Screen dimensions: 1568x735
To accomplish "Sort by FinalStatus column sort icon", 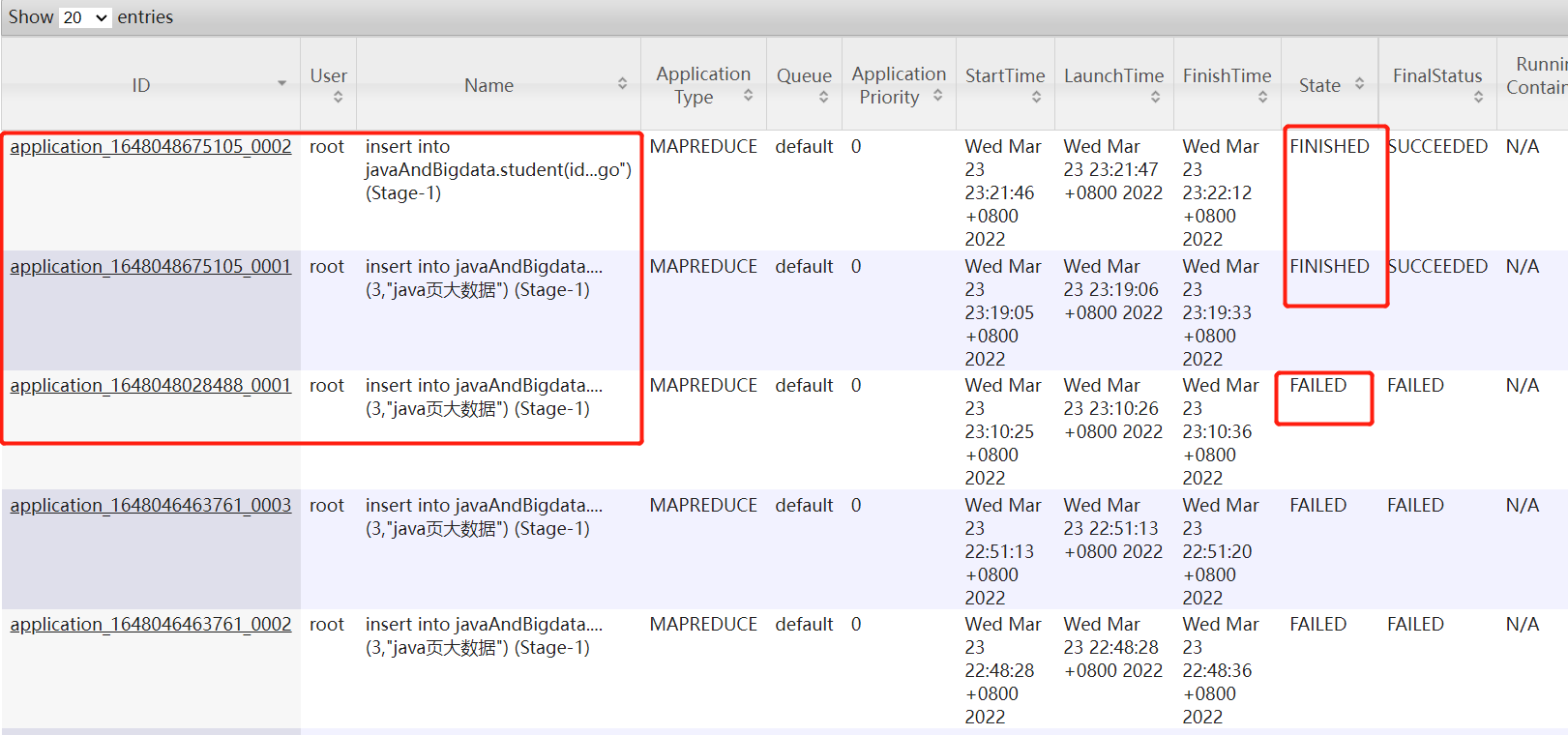I will 1478,97.
